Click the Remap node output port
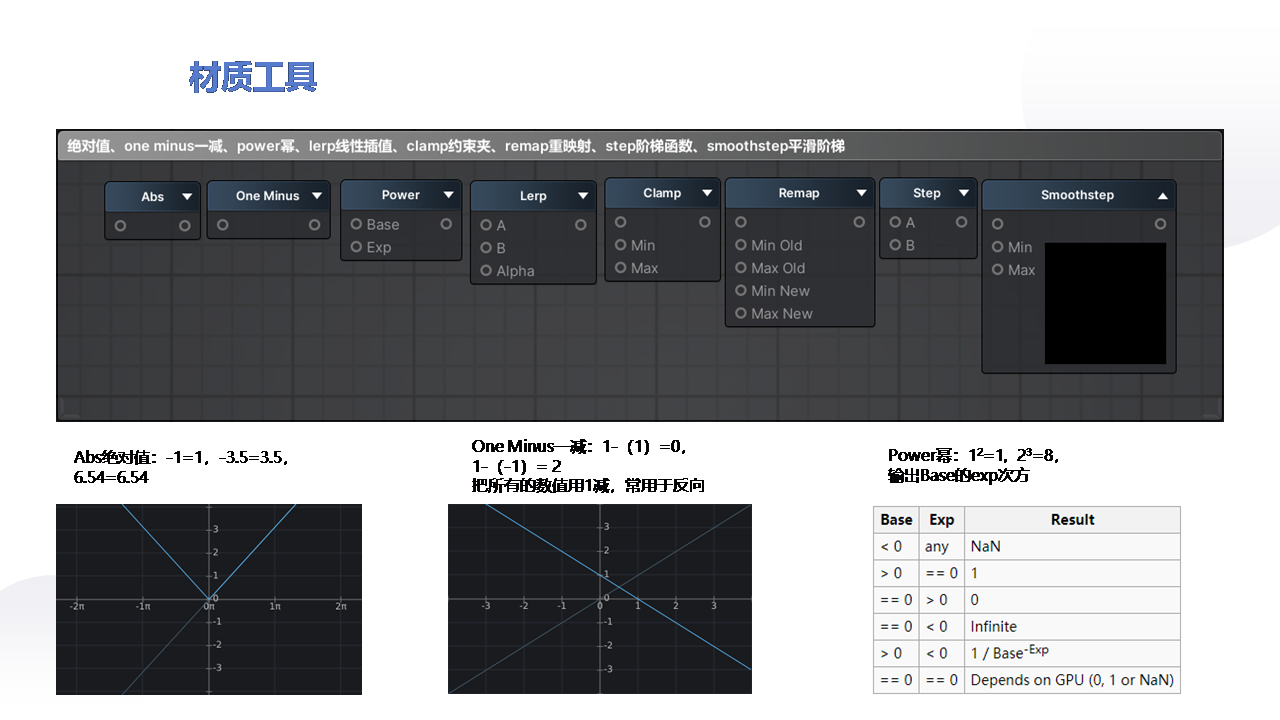The width and height of the screenshot is (1280, 720). (x=859, y=222)
